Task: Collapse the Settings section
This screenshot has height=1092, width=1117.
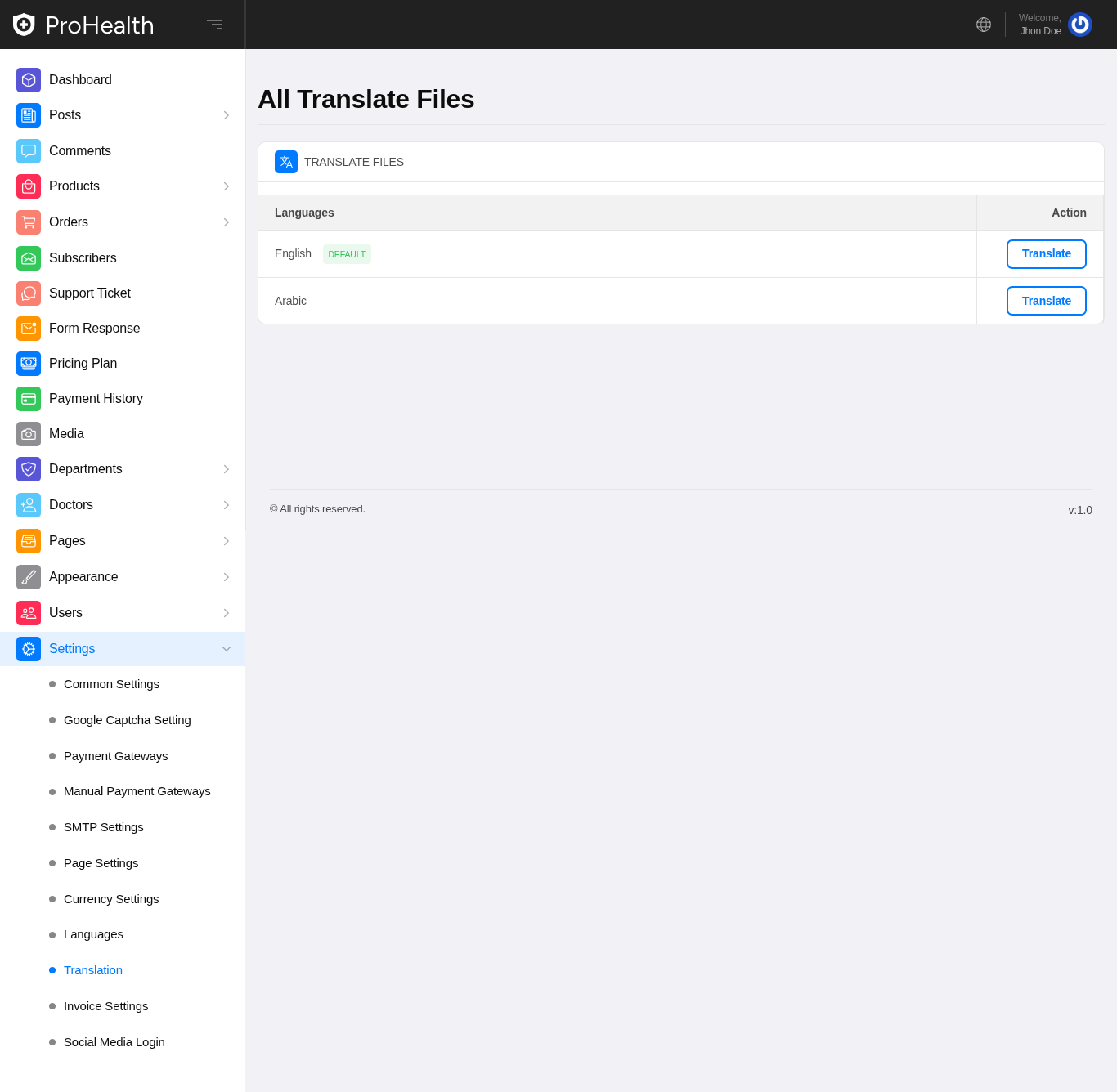Action: pyautogui.click(x=227, y=649)
